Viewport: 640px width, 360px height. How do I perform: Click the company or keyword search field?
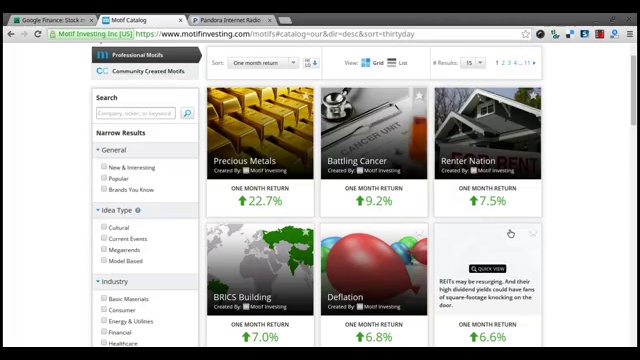click(x=136, y=113)
